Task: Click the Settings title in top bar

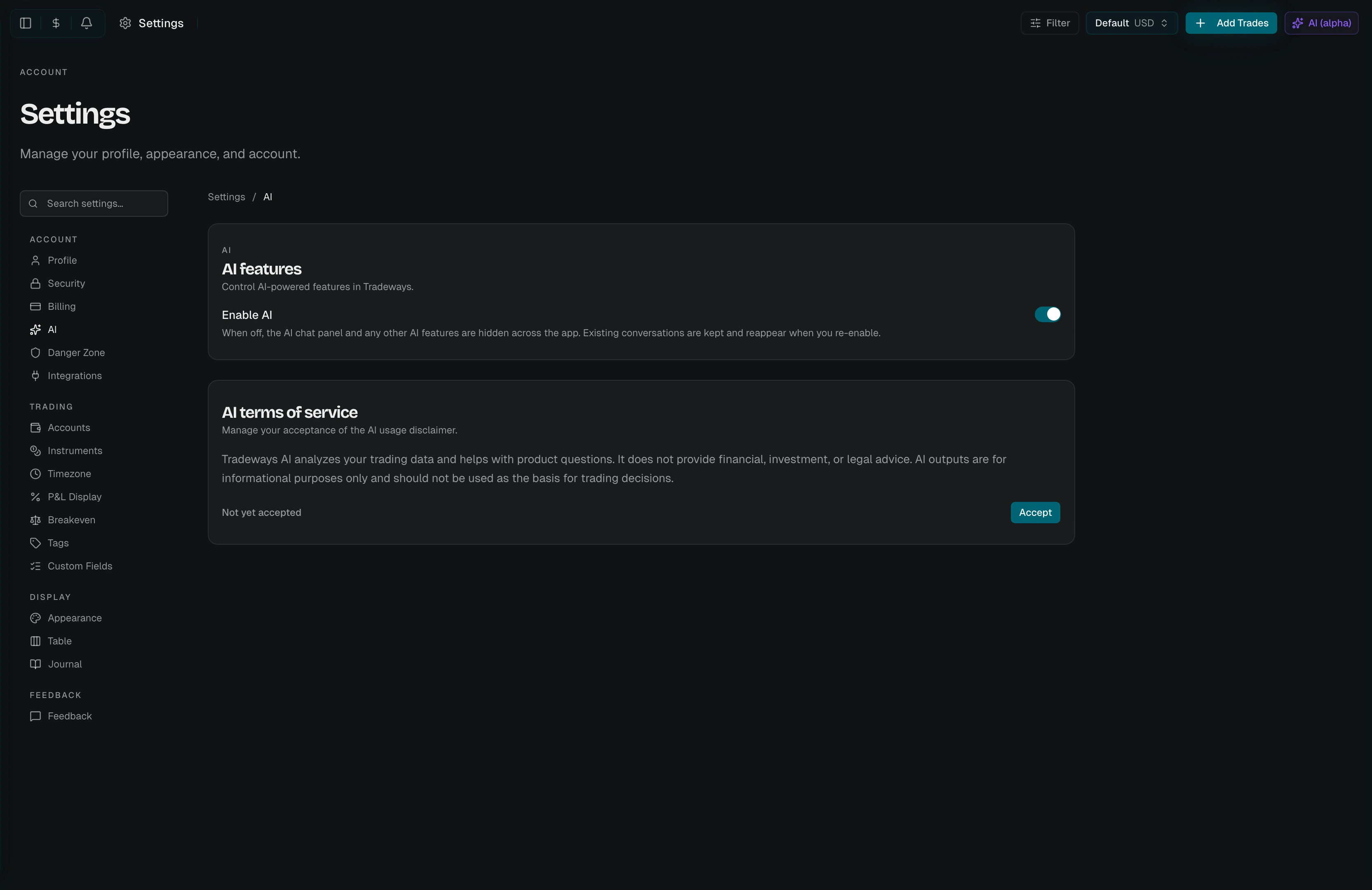Action: [x=161, y=23]
